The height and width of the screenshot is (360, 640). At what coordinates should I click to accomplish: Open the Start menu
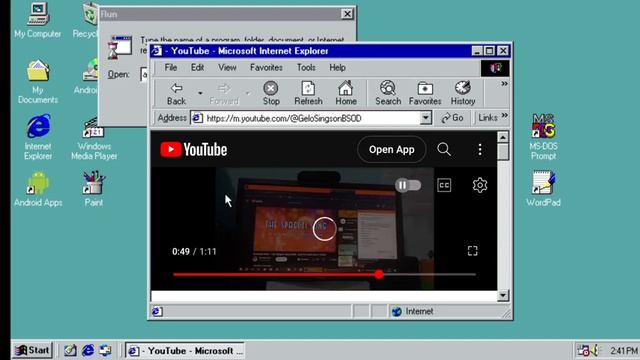(x=32, y=350)
